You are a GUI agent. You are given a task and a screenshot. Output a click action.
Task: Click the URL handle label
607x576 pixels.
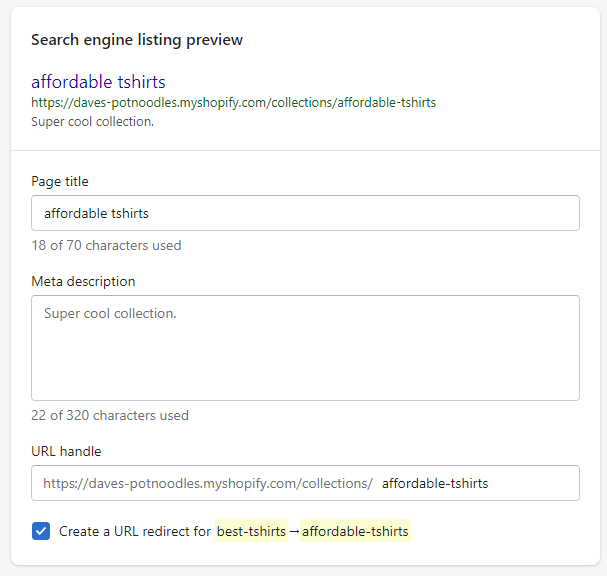pos(66,451)
